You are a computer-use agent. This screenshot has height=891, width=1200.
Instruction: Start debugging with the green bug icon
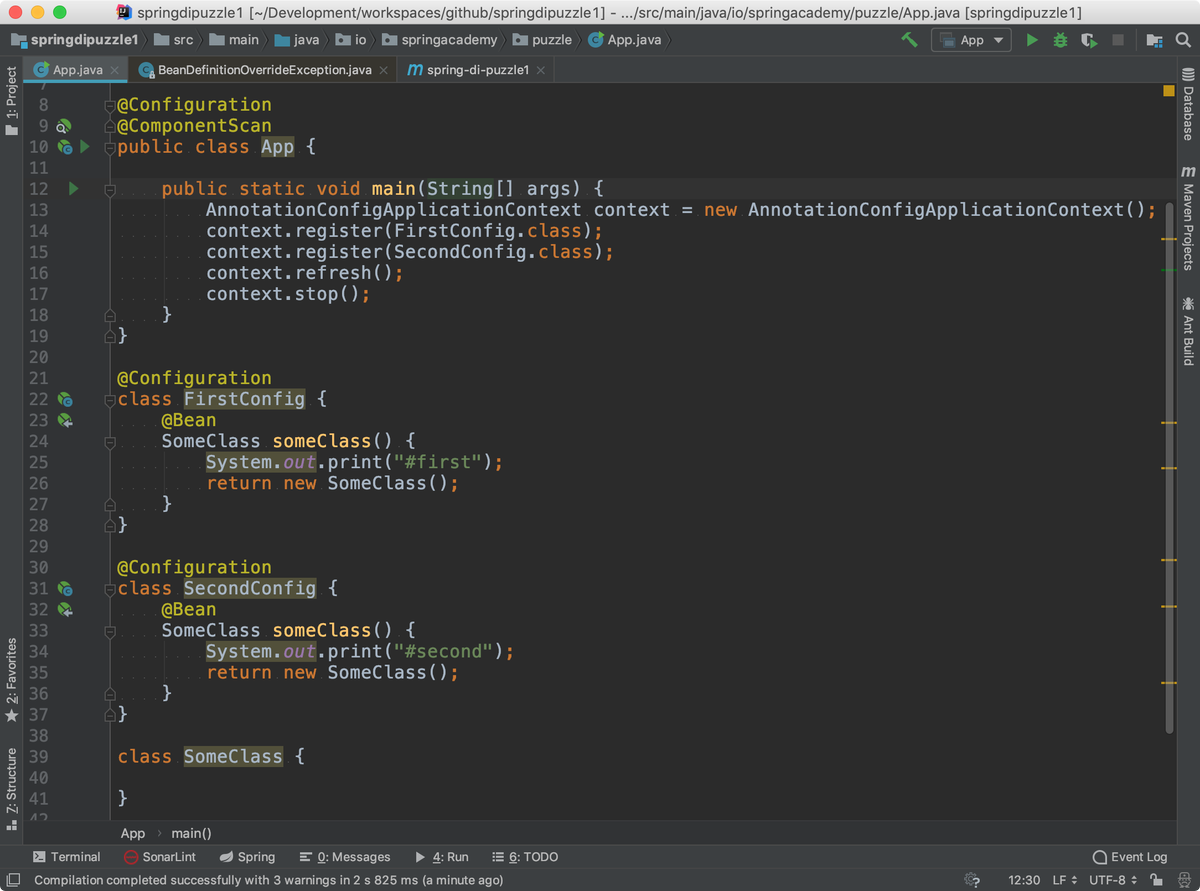(x=1061, y=40)
